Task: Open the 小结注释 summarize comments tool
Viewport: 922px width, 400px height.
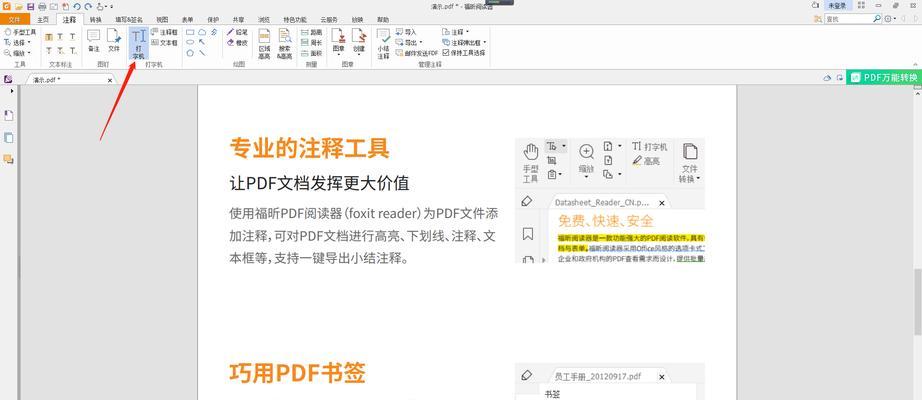Action: coord(383,44)
